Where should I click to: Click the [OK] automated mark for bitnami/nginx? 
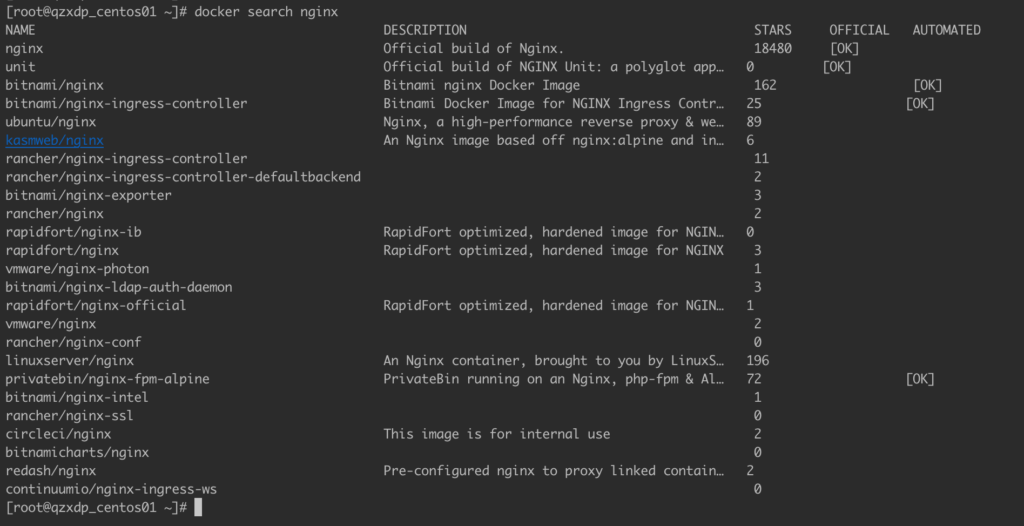[x=927, y=85]
